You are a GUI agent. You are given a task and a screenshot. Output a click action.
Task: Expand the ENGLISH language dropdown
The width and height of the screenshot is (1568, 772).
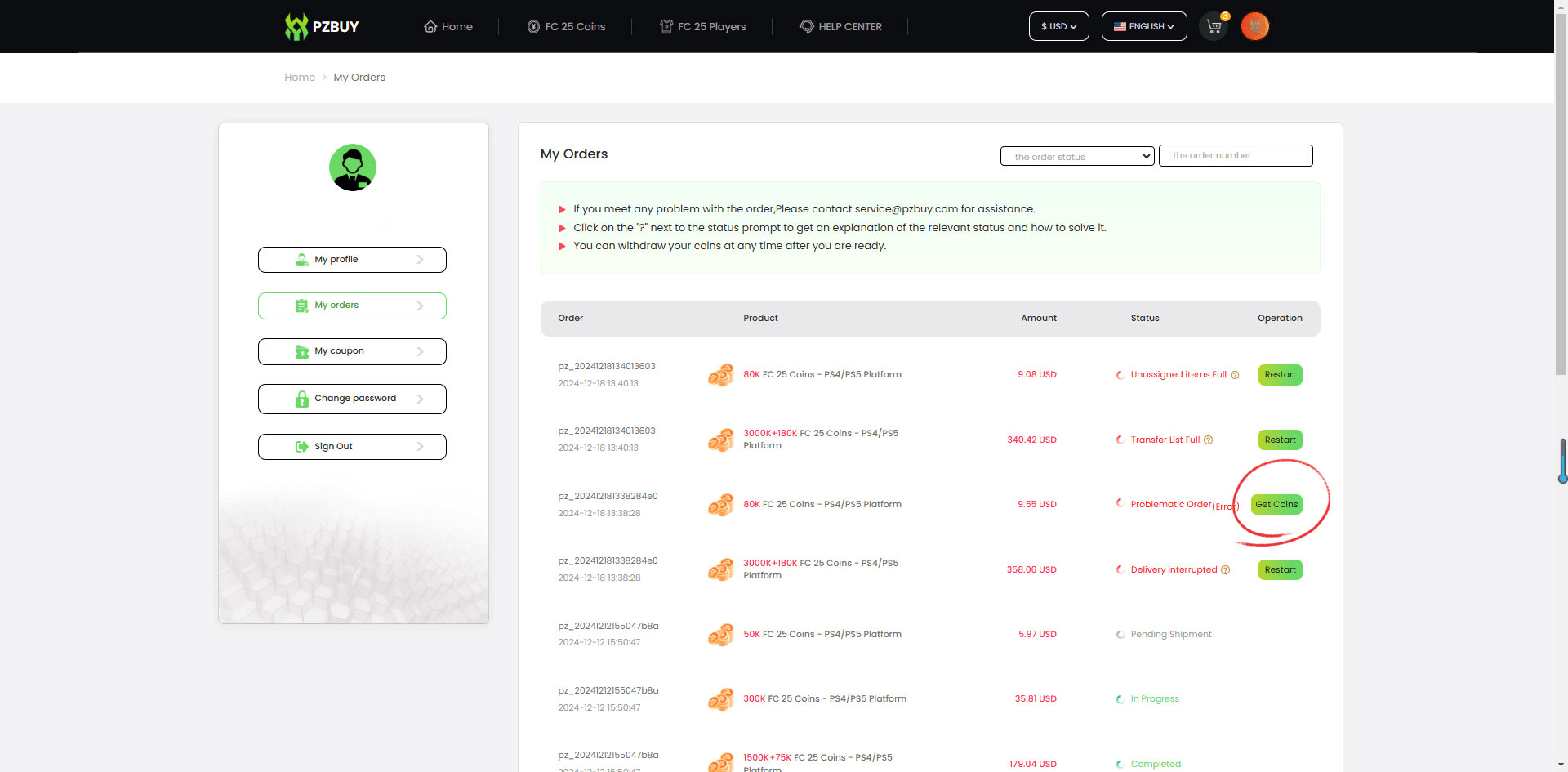(x=1143, y=26)
